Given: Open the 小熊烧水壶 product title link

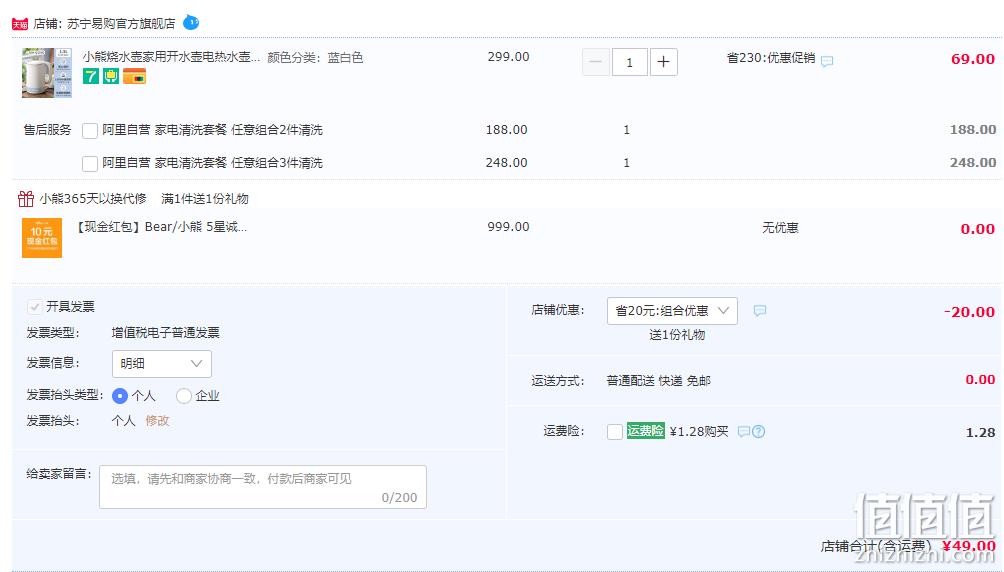Looking at the screenshot, I should pos(171,57).
